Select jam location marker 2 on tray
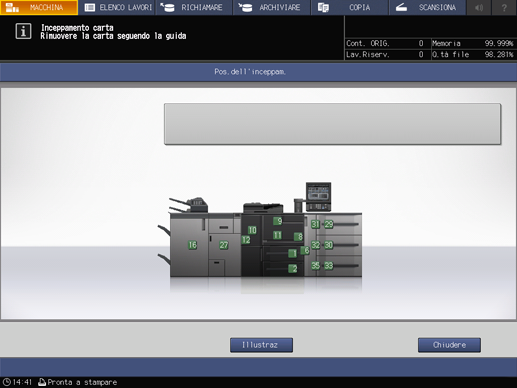 (293, 268)
